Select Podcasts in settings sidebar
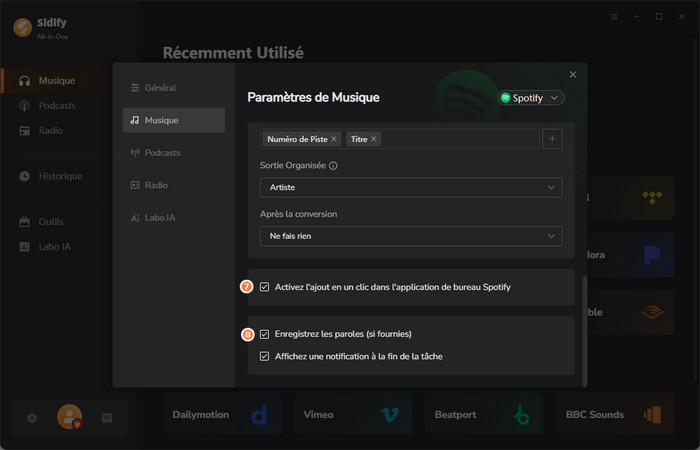The height and width of the screenshot is (450, 700). [x=162, y=153]
